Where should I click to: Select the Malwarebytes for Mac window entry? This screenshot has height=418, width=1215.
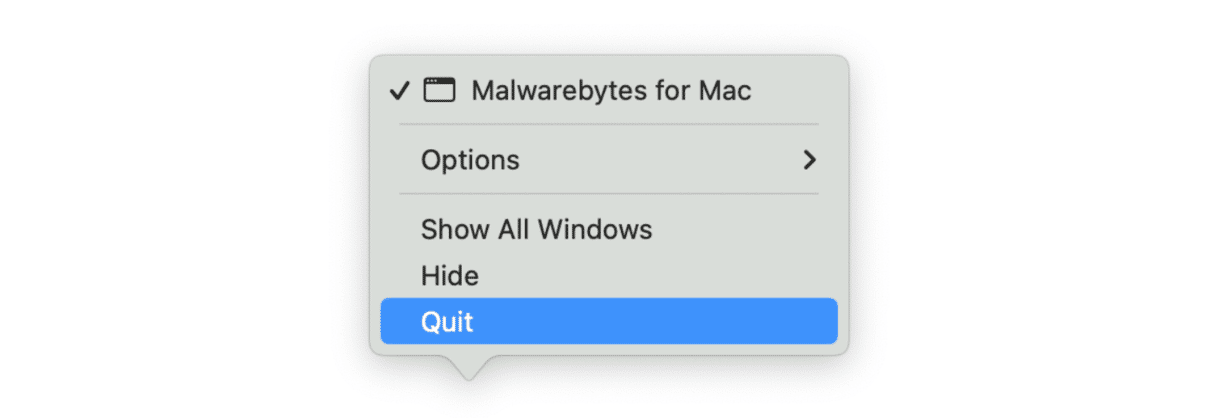tap(610, 91)
